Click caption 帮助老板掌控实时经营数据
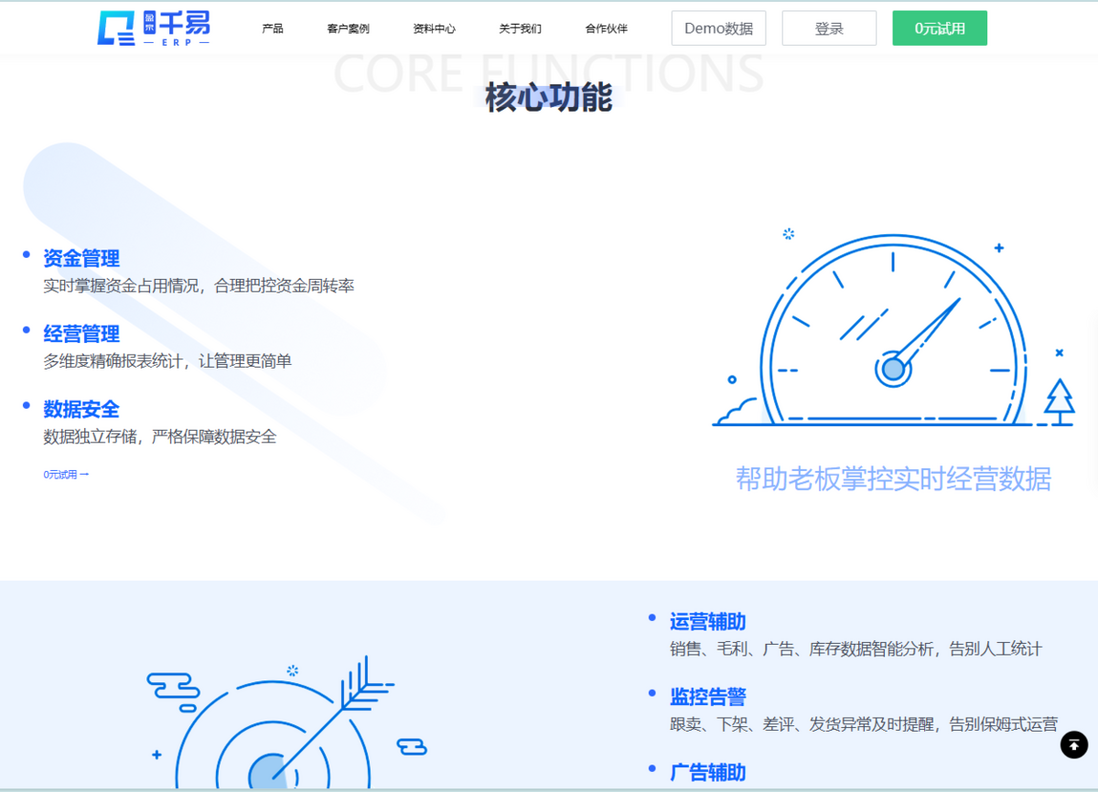This screenshot has height=792, width=1098. (x=894, y=480)
